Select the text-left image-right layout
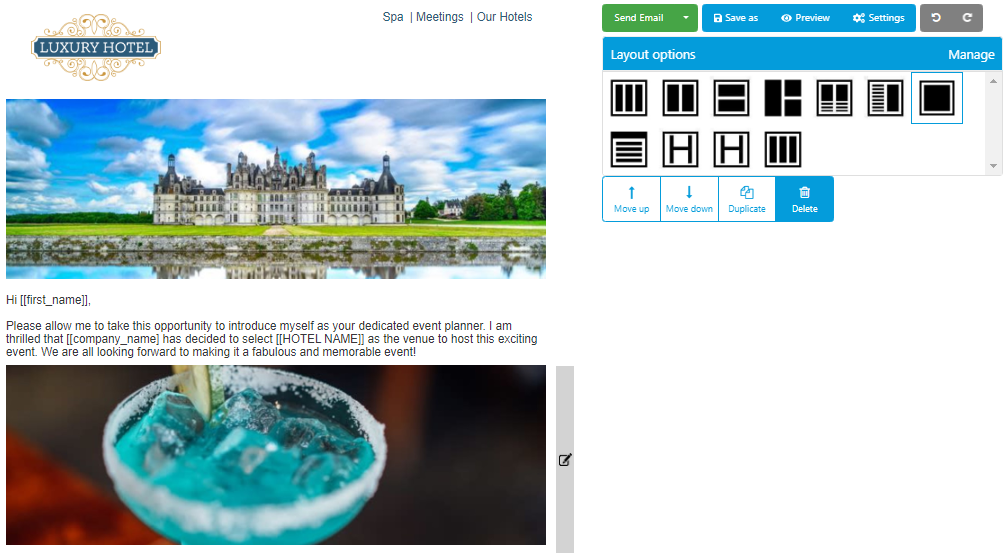This screenshot has height=556, width=1008. [x=885, y=98]
